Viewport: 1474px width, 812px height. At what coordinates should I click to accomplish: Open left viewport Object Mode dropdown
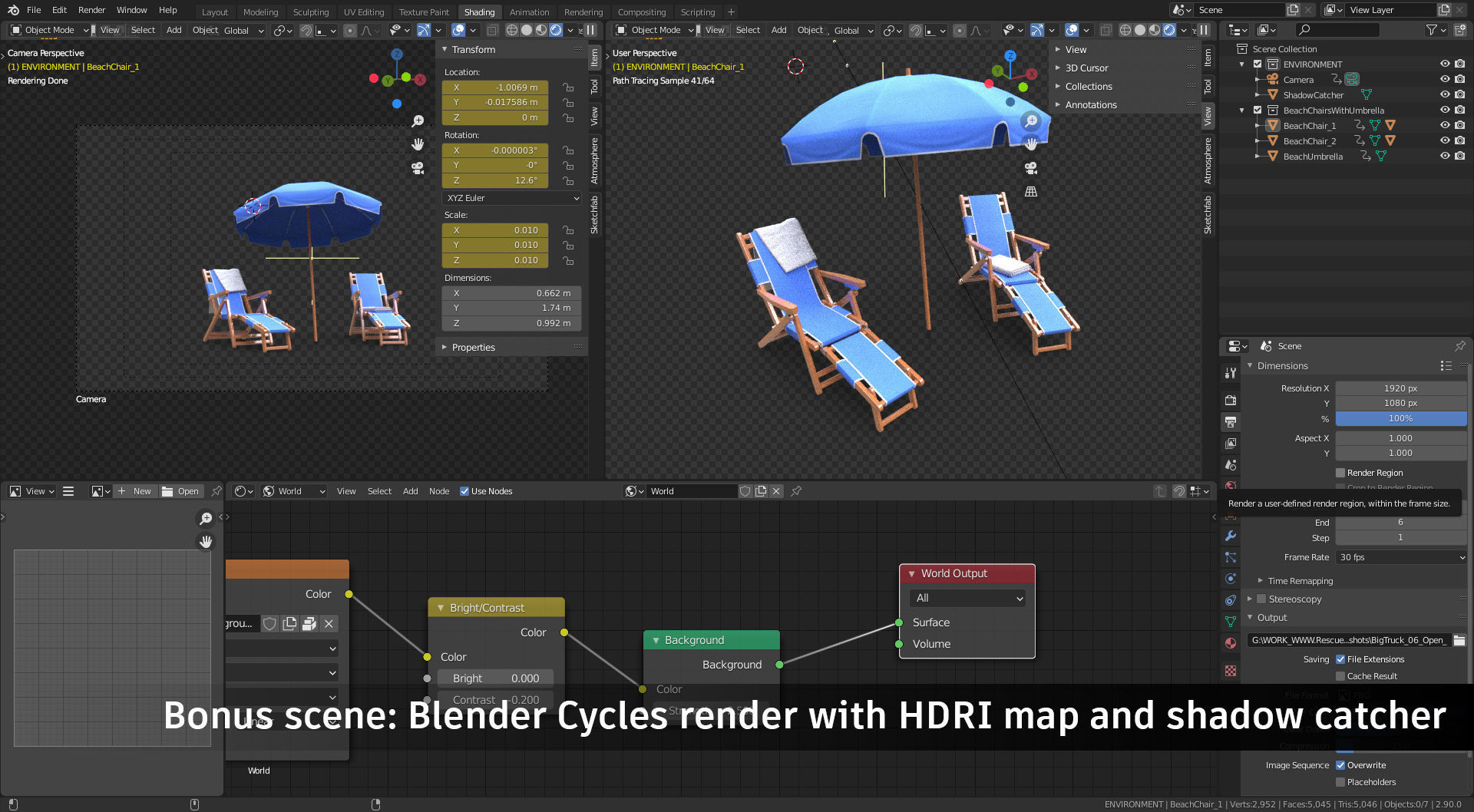point(51,30)
